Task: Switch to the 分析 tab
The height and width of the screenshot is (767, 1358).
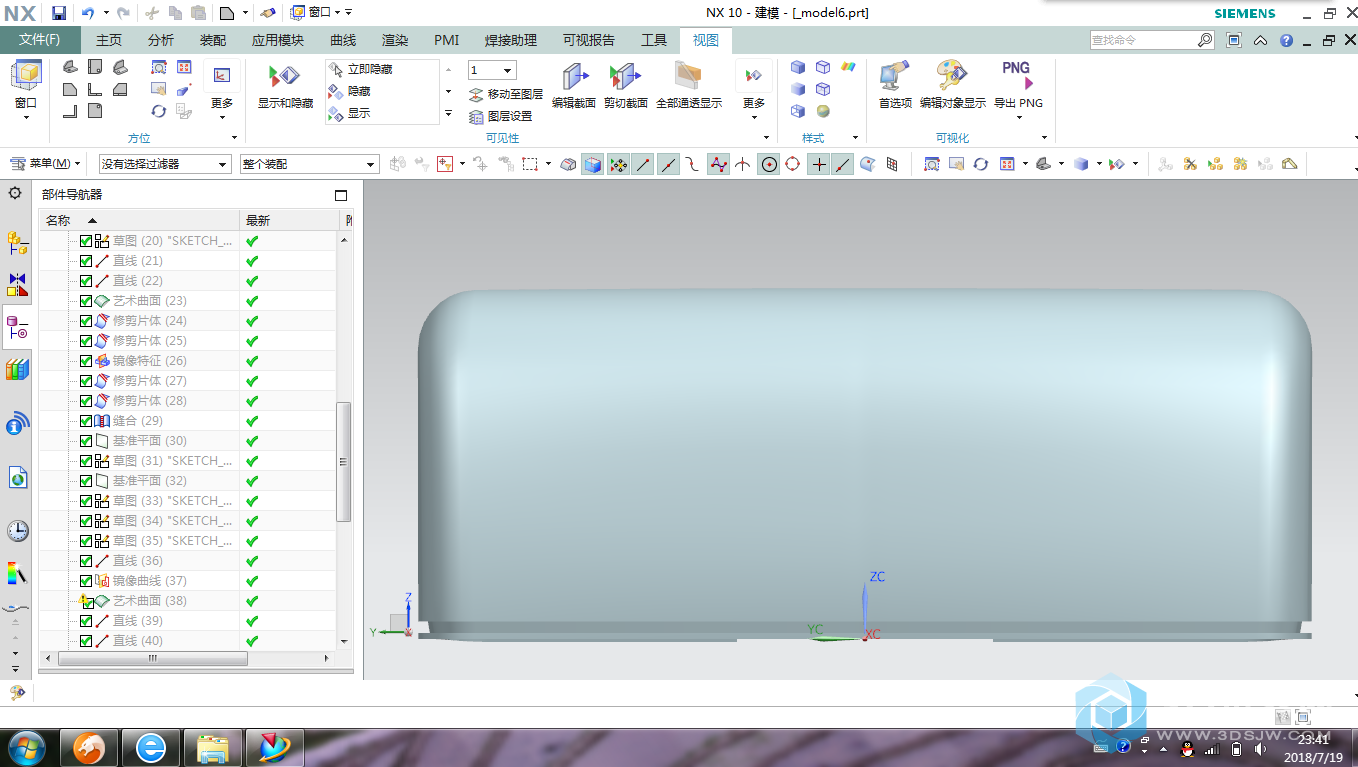Action: click(x=161, y=40)
